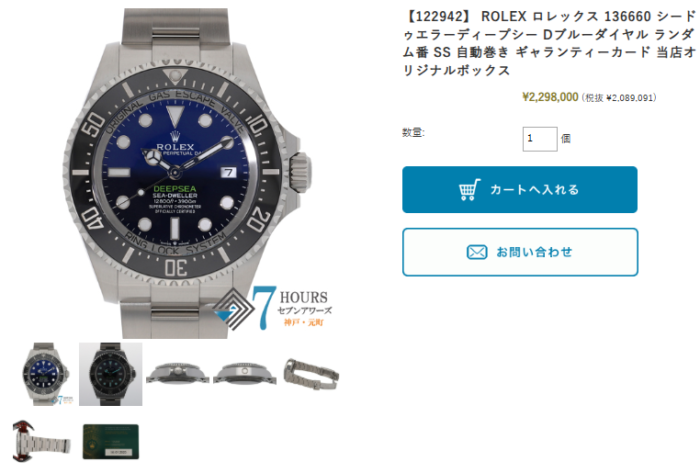The image size is (700, 473).
Task: Click the product title text 122942 ROLEX
Action: click(549, 43)
